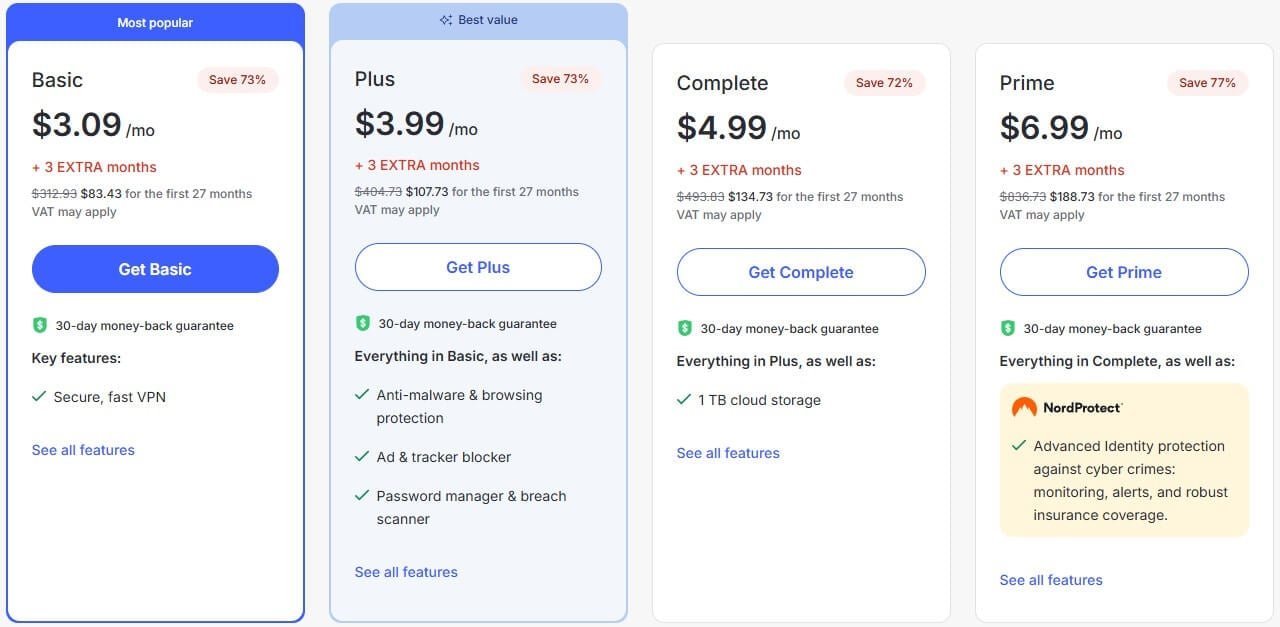Click the checkmark beside 1 TB cloud storage
Image resolution: width=1280 pixels, height=627 pixels.
click(x=684, y=400)
